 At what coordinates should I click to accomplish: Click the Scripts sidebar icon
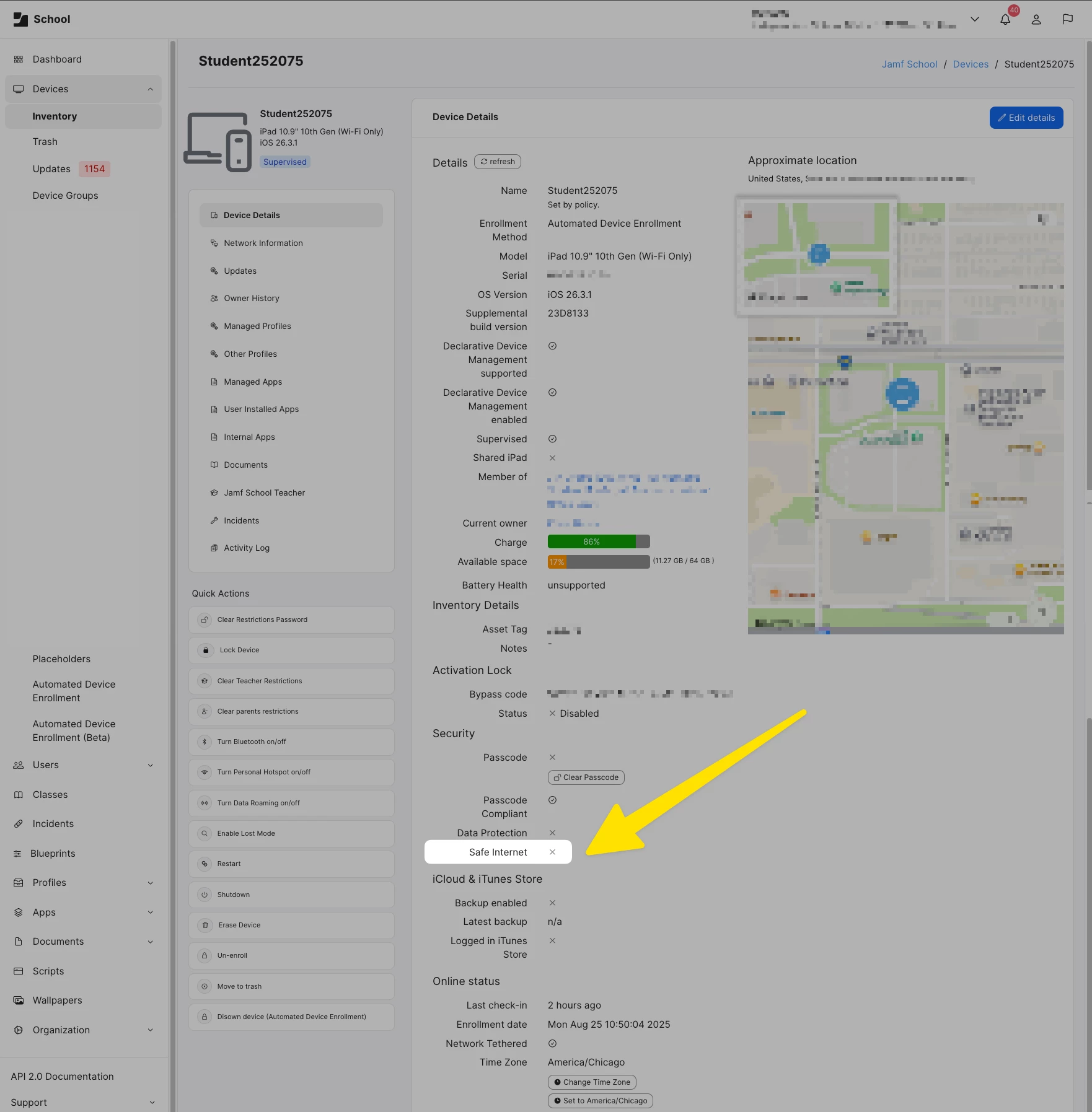(19, 971)
